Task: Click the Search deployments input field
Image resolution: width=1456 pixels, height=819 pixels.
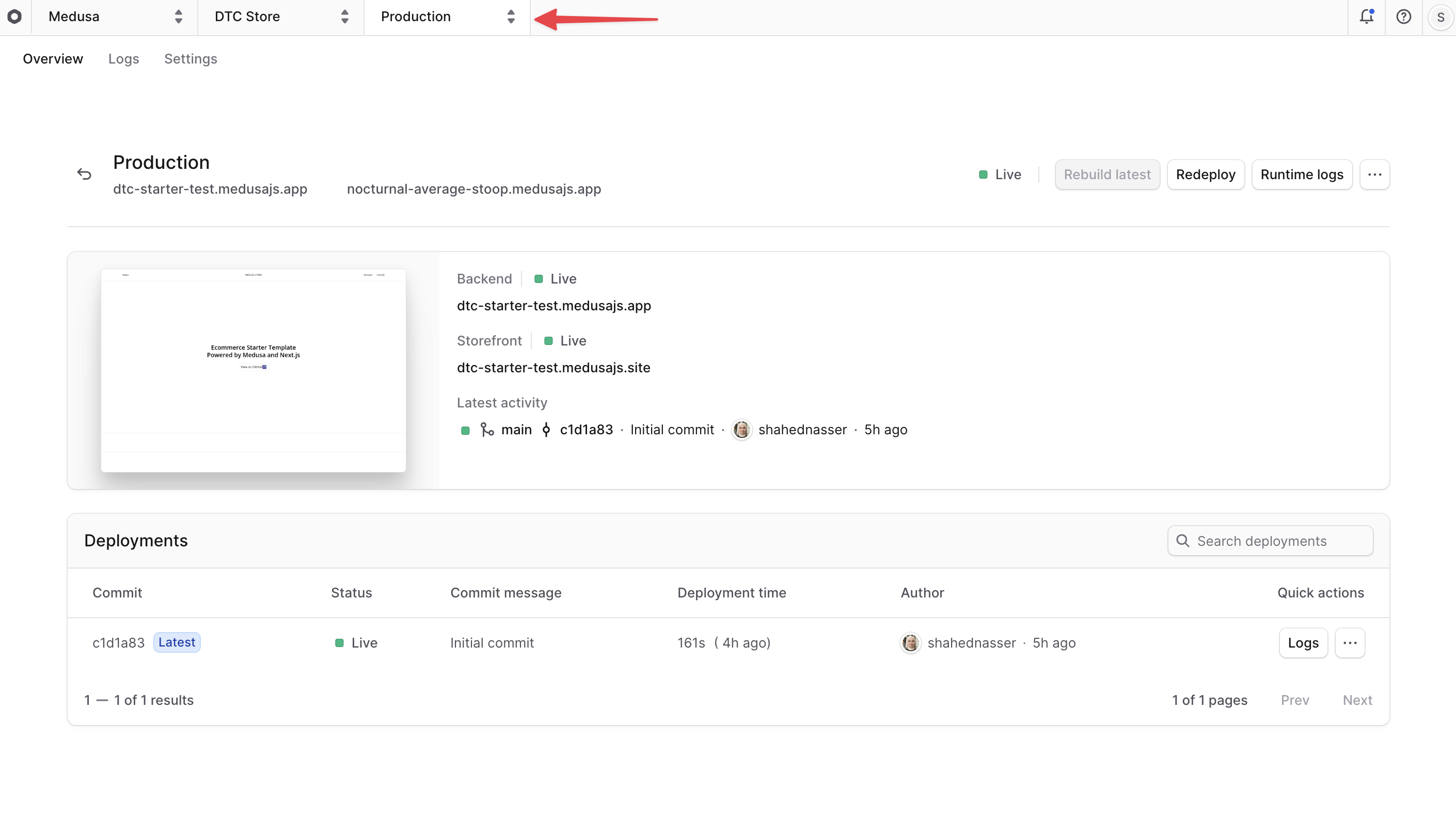Action: [x=1271, y=540]
